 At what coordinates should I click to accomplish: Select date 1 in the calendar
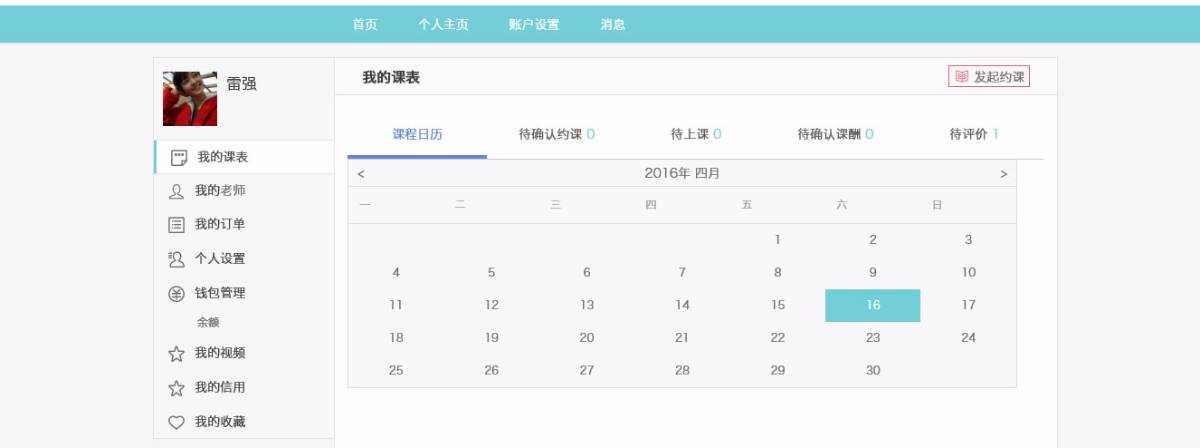tap(778, 240)
